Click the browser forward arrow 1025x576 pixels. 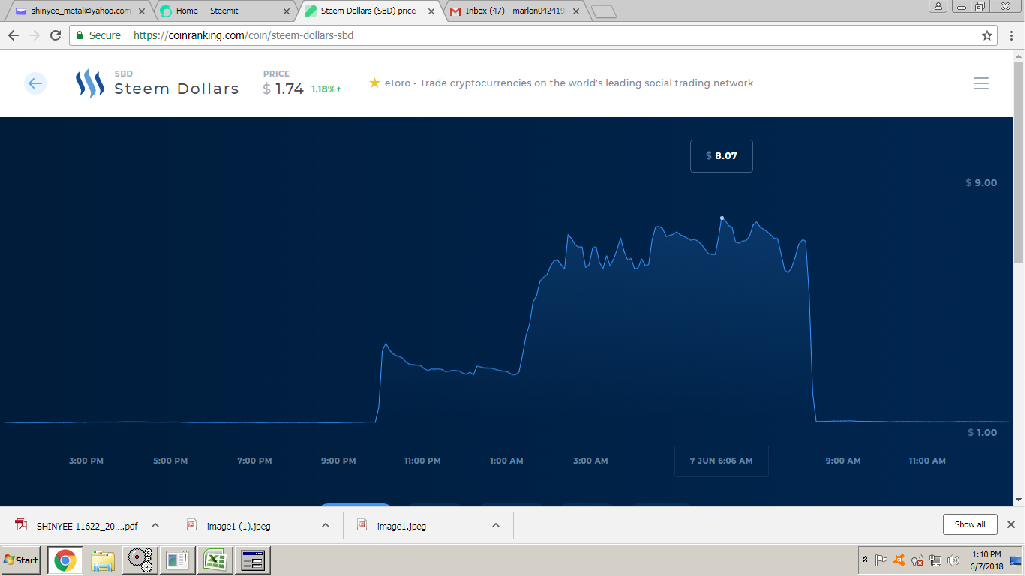(x=35, y=35)
